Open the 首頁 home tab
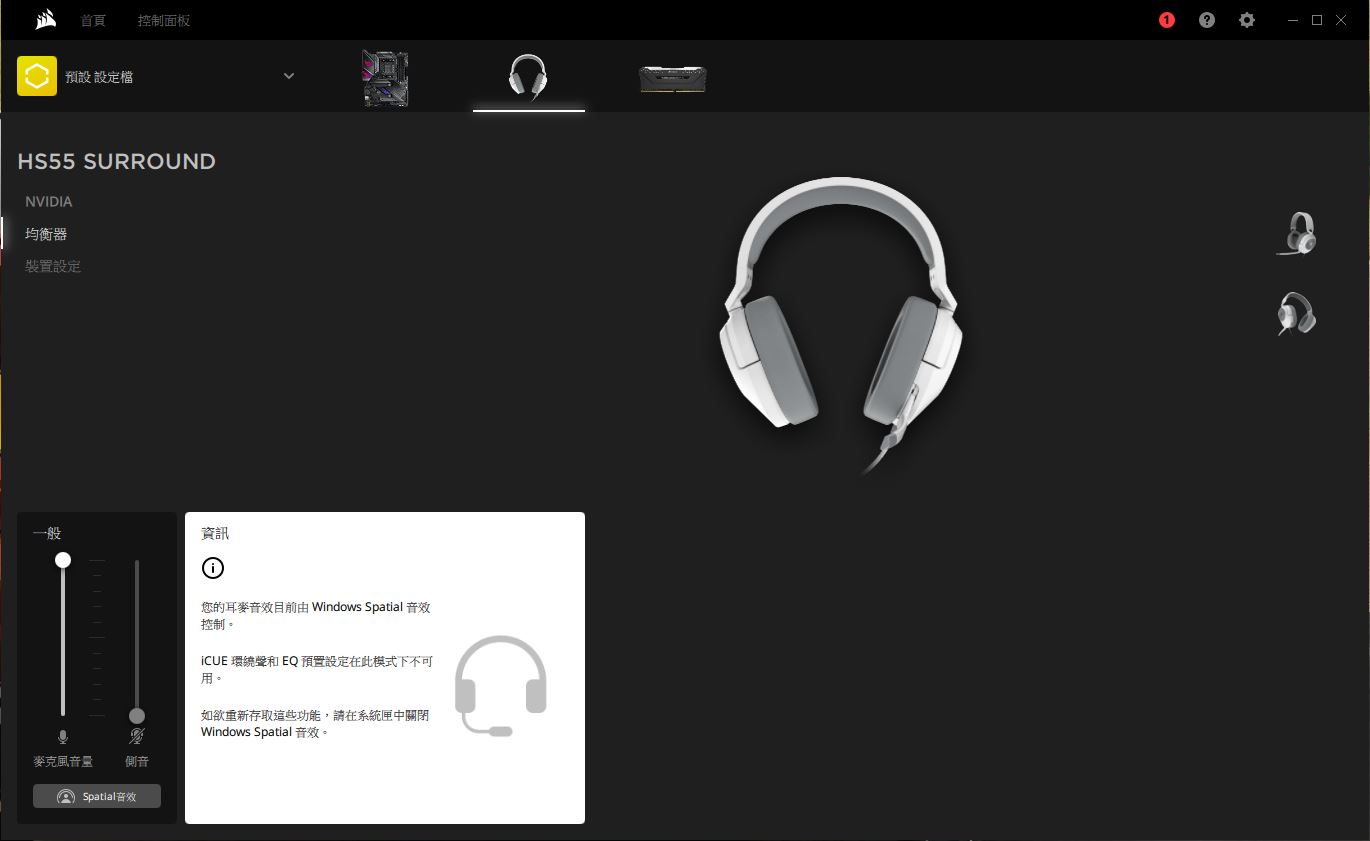Image resolution: width=1370 pixels, height=841 pixels. (x=93, y=20)
